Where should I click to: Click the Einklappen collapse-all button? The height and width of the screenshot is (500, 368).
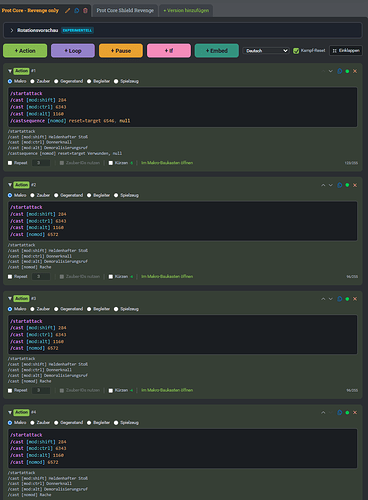tap(346, 51)
